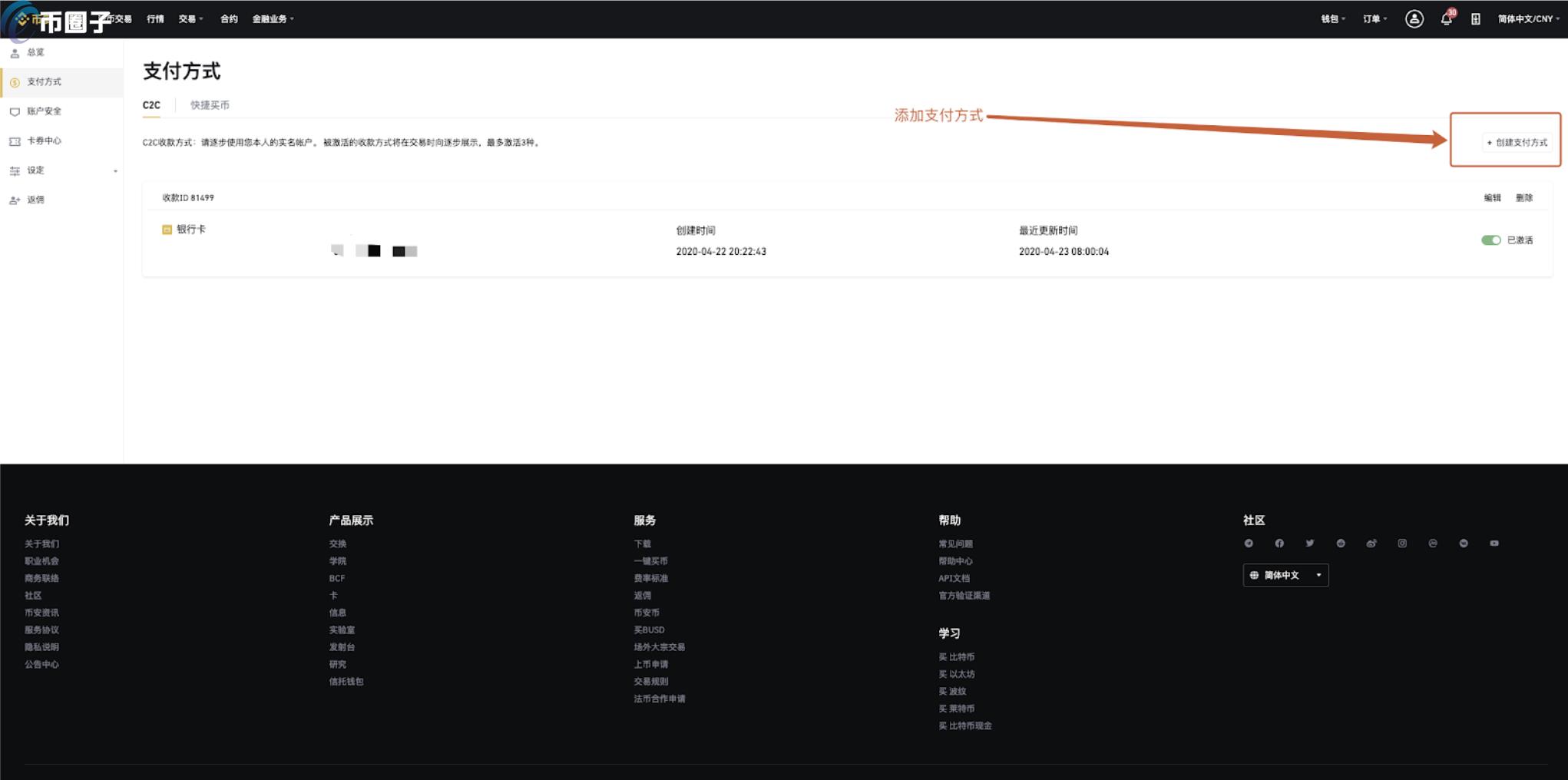1568x780 pixels.
Task: Open footer link 一键买币
Action: coord(650,561)
